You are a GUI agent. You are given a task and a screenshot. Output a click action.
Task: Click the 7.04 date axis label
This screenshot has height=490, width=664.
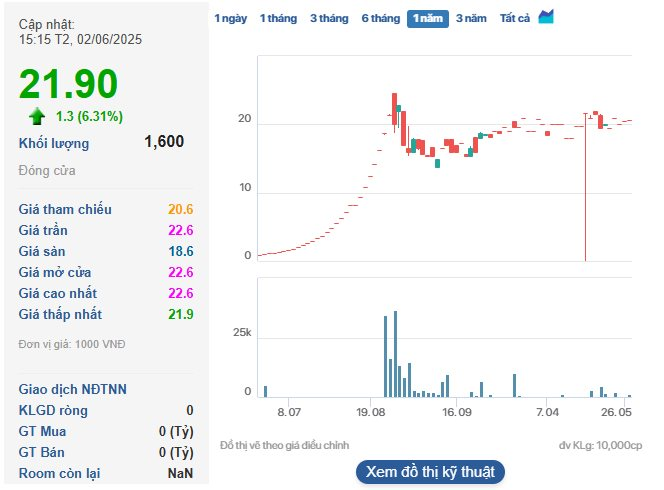547,412
